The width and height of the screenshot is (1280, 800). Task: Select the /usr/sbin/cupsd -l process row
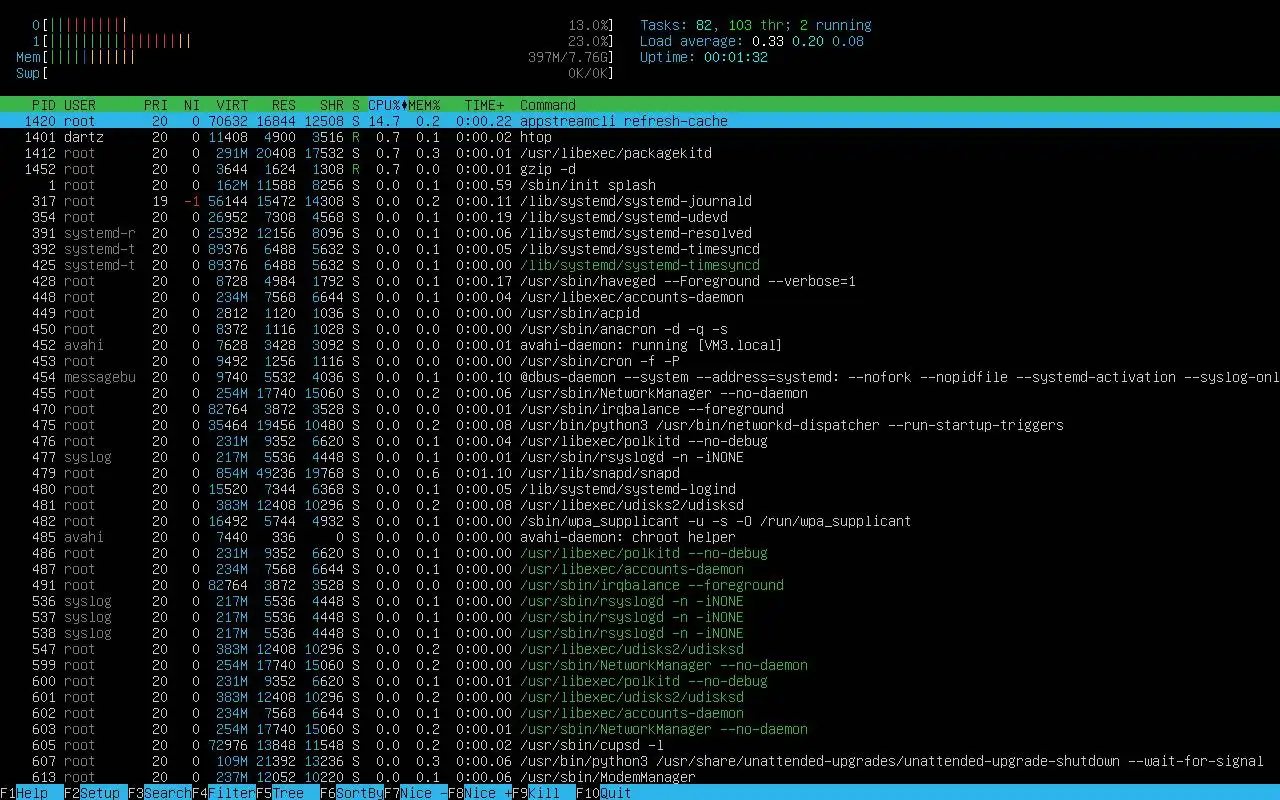(x=640, y=745)
